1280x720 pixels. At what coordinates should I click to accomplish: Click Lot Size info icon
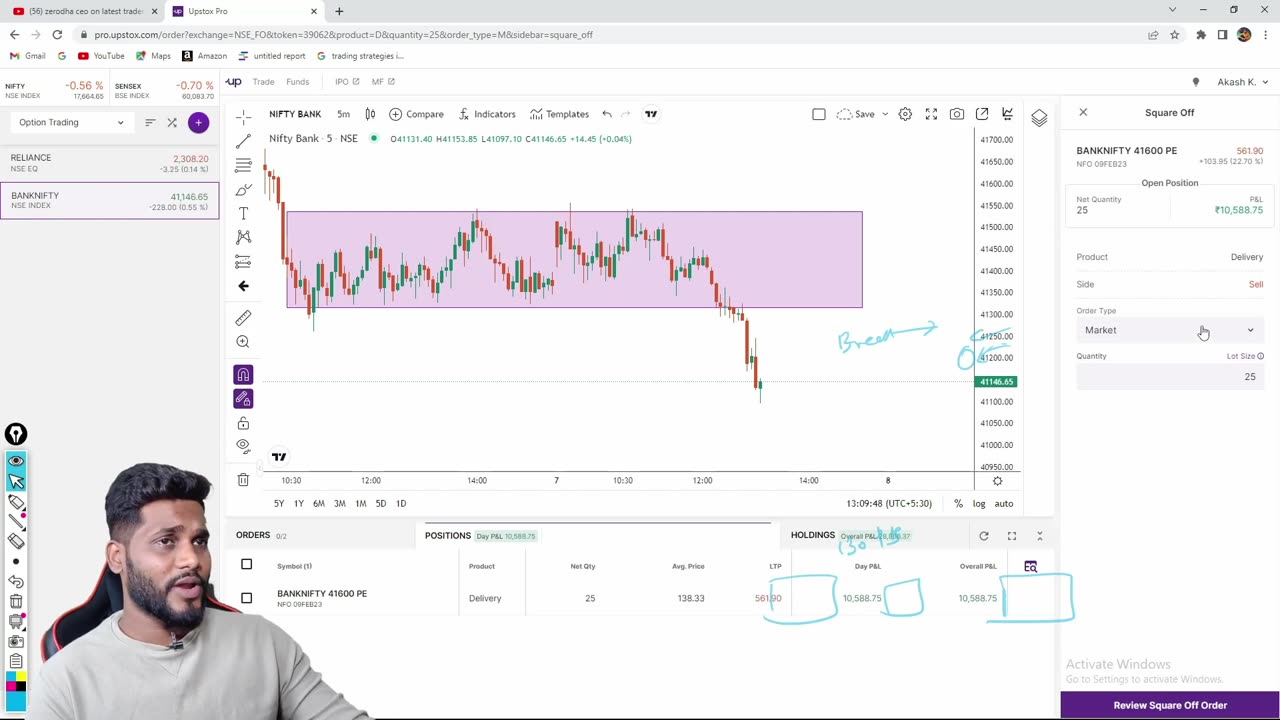1260,356
